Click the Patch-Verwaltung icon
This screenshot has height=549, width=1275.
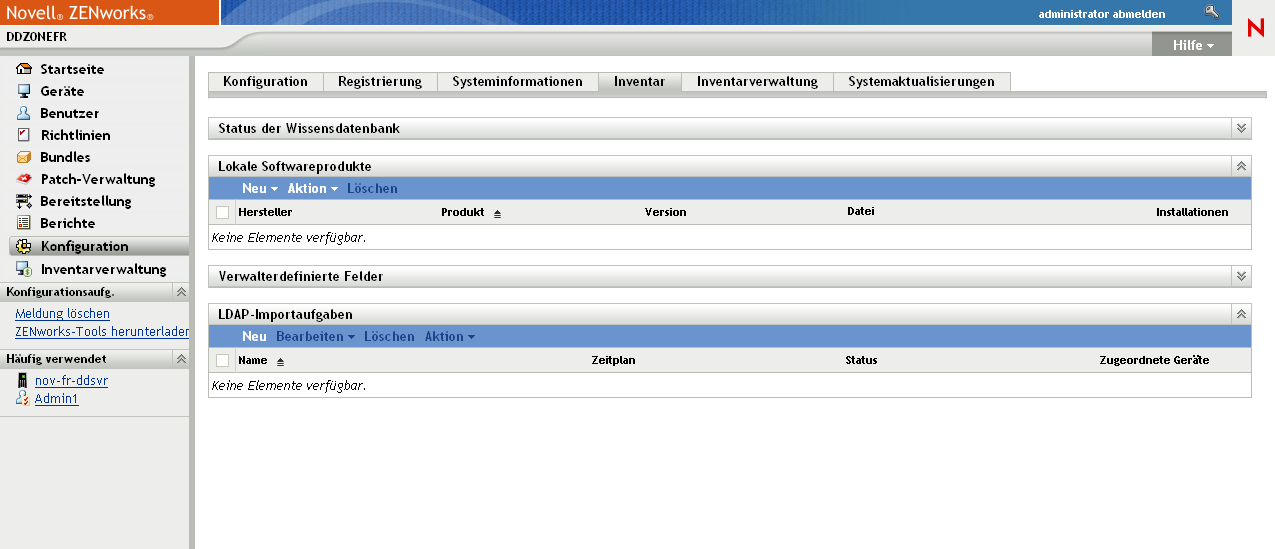click(x=24, y=179)
